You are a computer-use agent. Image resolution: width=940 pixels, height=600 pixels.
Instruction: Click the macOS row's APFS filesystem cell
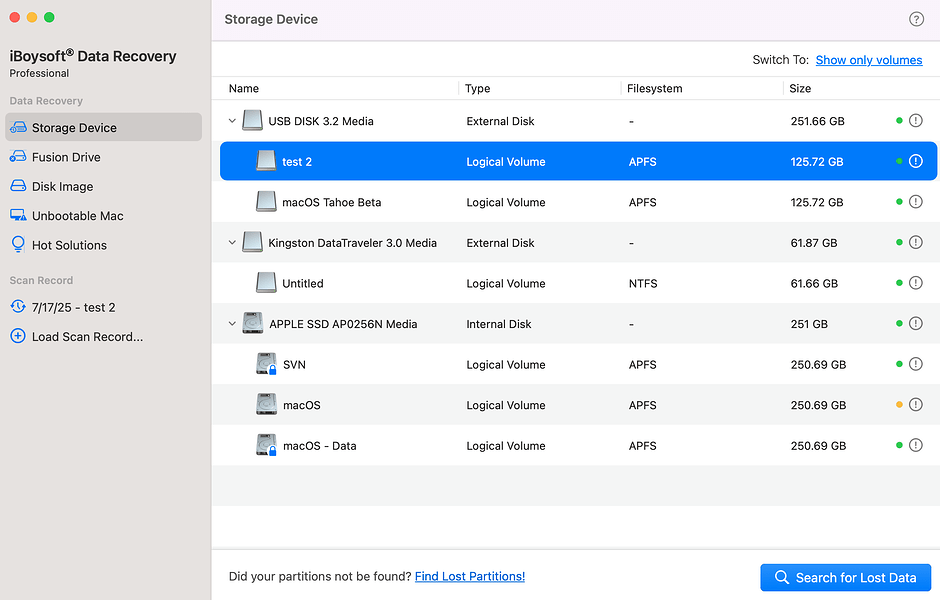pyautogui.click(x=642, y=405)
